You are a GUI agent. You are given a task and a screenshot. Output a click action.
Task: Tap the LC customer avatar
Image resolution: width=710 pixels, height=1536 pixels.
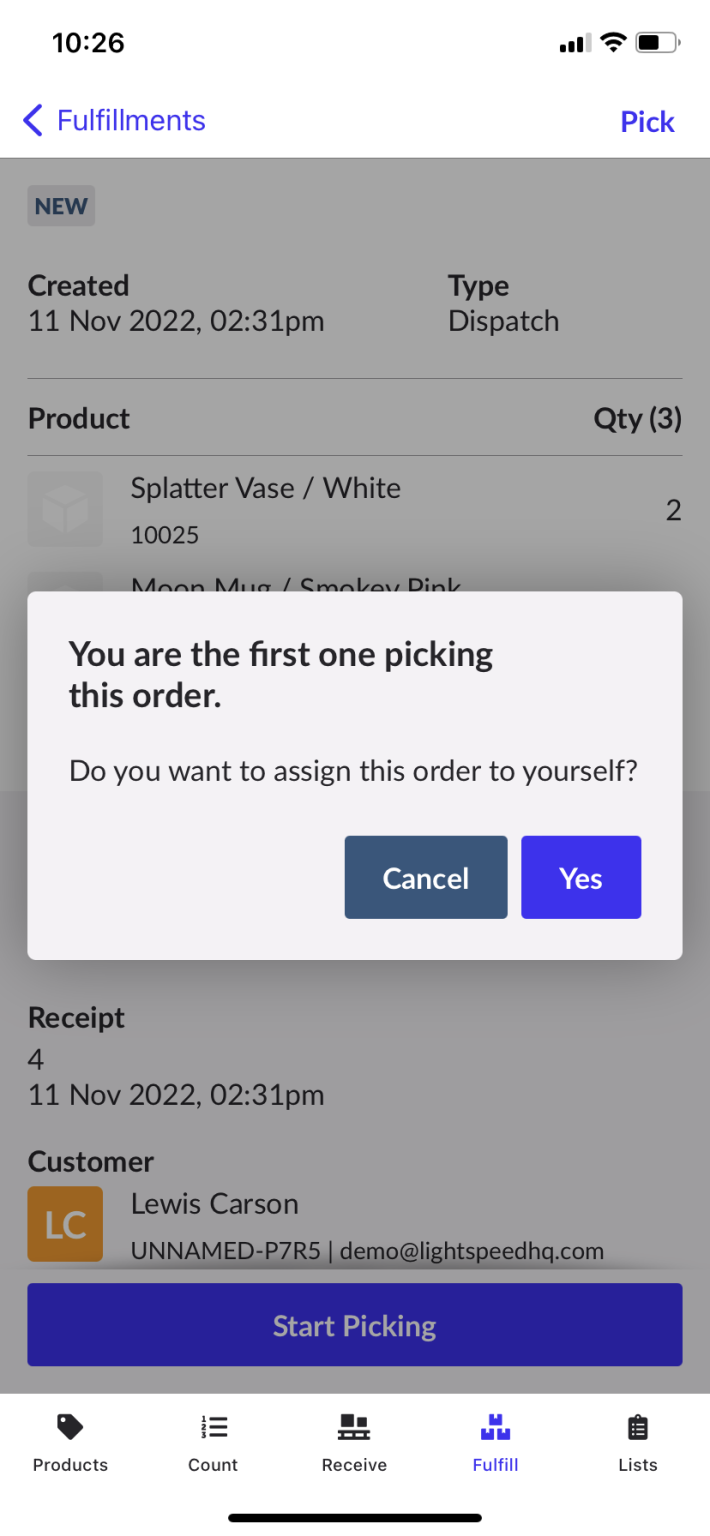[x=65, y=1223]
